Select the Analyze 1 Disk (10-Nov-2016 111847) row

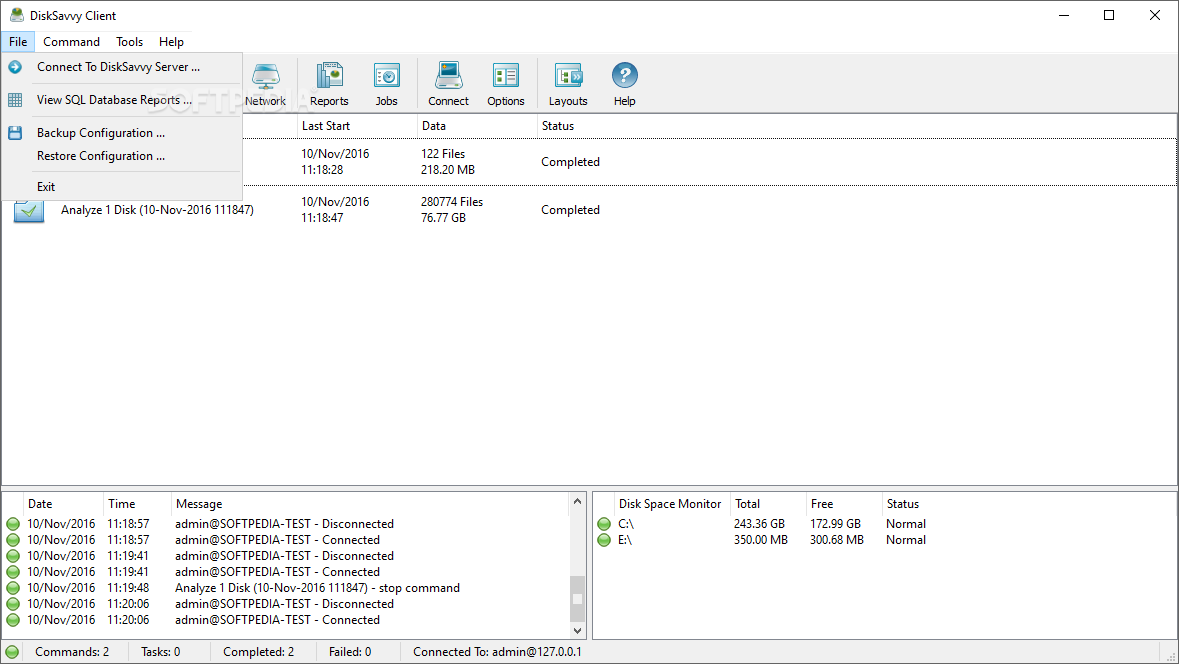[589, 210]
